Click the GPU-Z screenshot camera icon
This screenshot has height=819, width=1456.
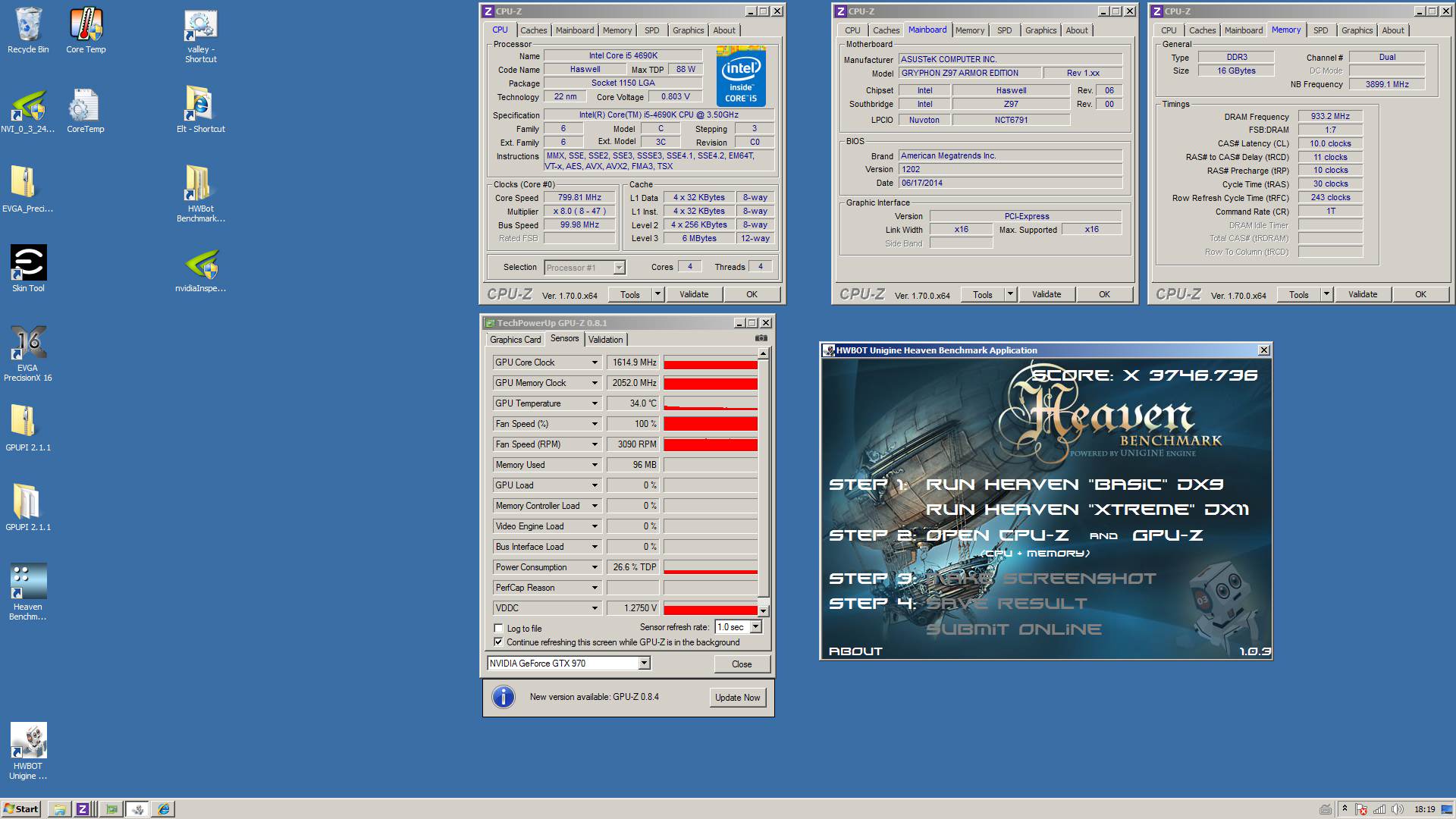[x=761, y=338]
